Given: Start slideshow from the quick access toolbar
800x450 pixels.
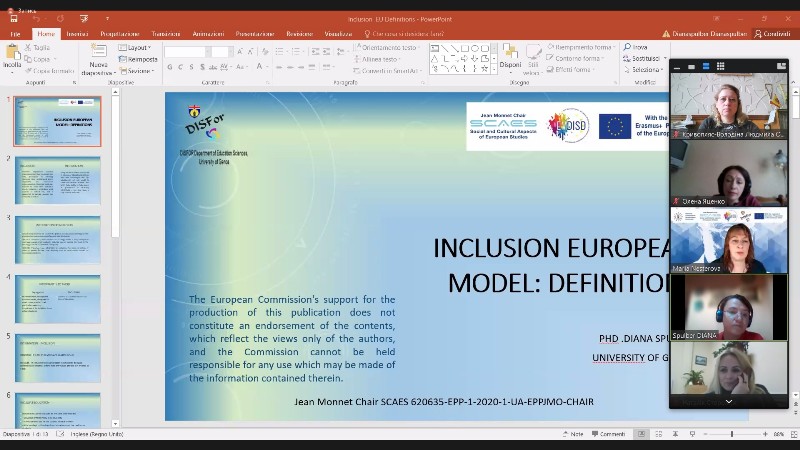Looking at the screenshot, I should pos(84,19).
